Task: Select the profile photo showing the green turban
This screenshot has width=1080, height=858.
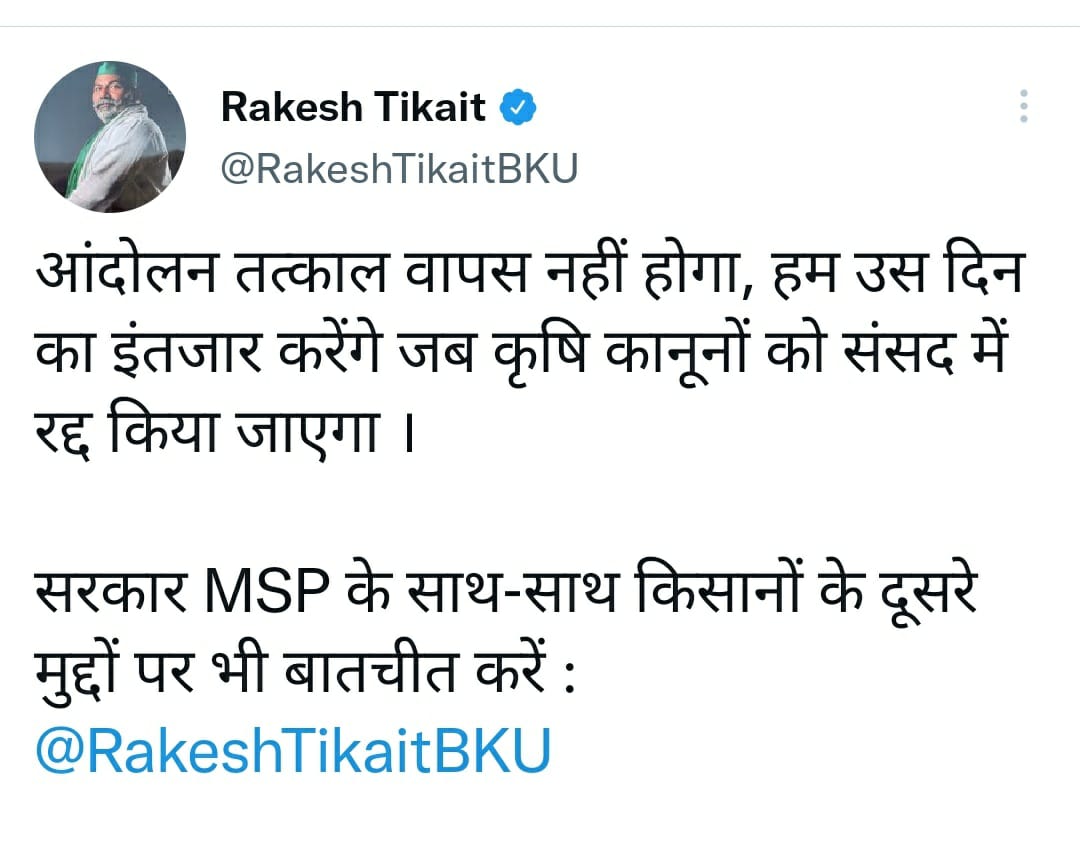Action: click(112, 133)
